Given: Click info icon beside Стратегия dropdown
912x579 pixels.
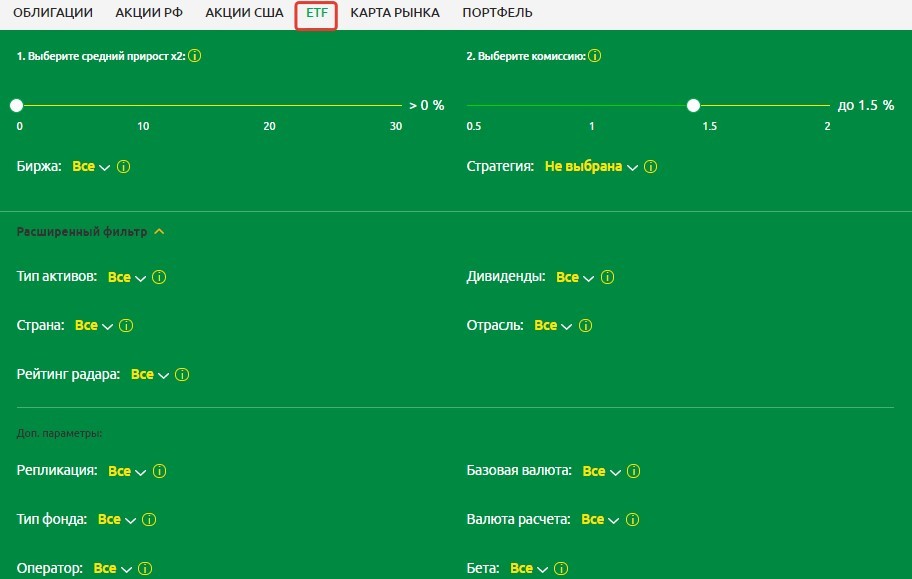Looking at the screenshot, I should pos(651,167).
